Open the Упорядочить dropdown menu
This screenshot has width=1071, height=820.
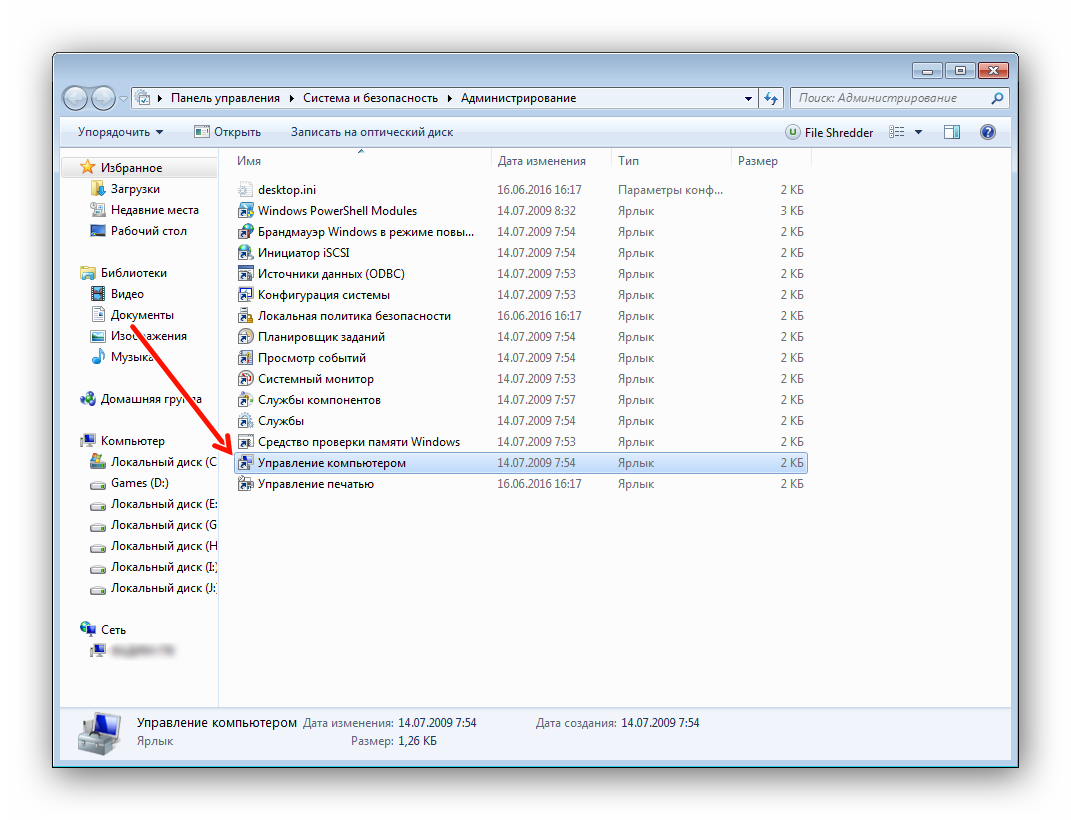pyautogui.click(x=120, y=132)
